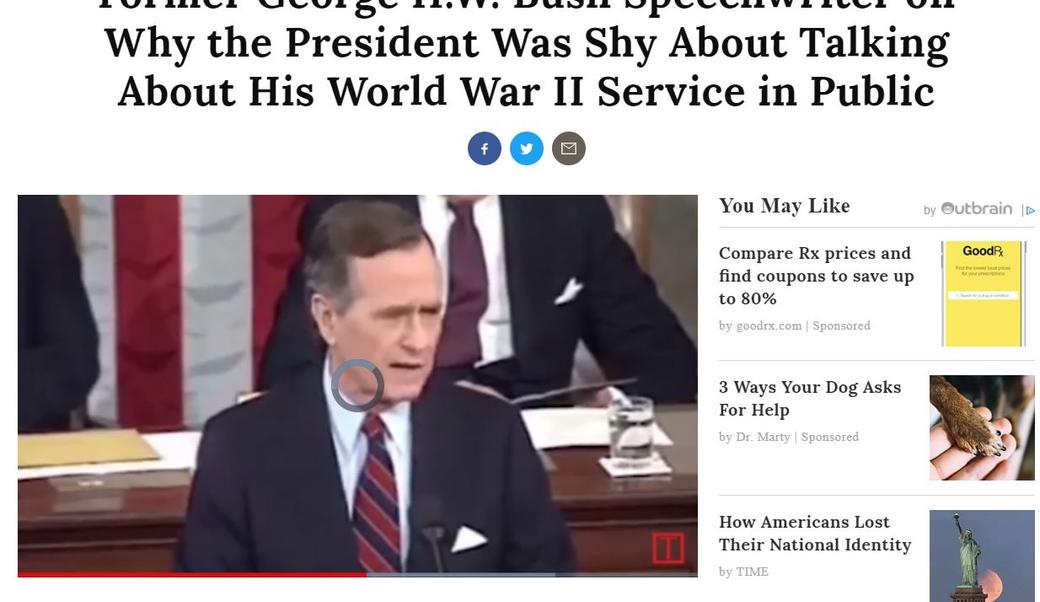The height and width of the screenshot is (602, 1040).
Task: Open the GoodRx yellow ad thumbnail
Action: pyautogui.click(x=983, y=294)
